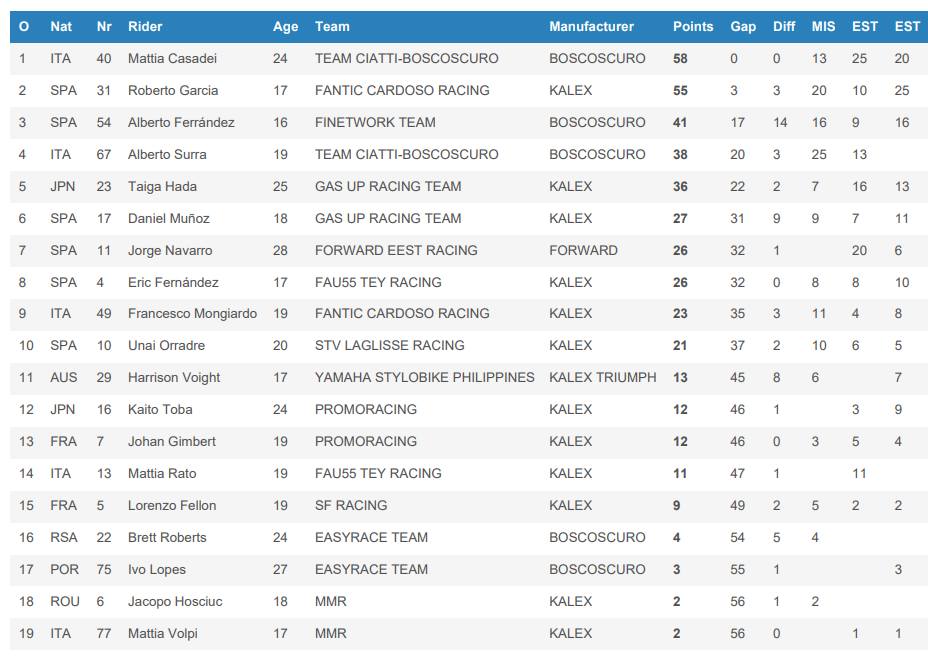928x657 pixels.
Task: Click Harrison Voight's points value 13
Action: [680, 378]
